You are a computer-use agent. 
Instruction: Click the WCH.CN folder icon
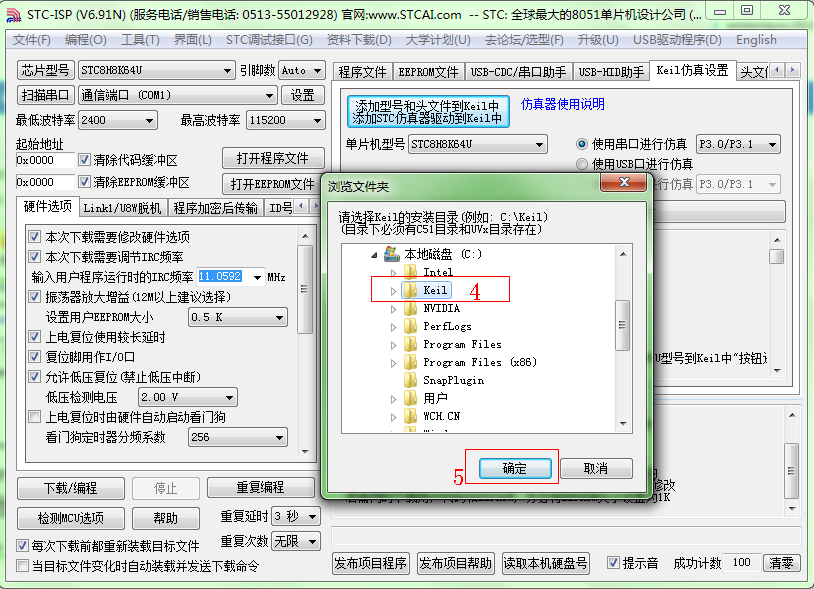[x=410, y=416]
